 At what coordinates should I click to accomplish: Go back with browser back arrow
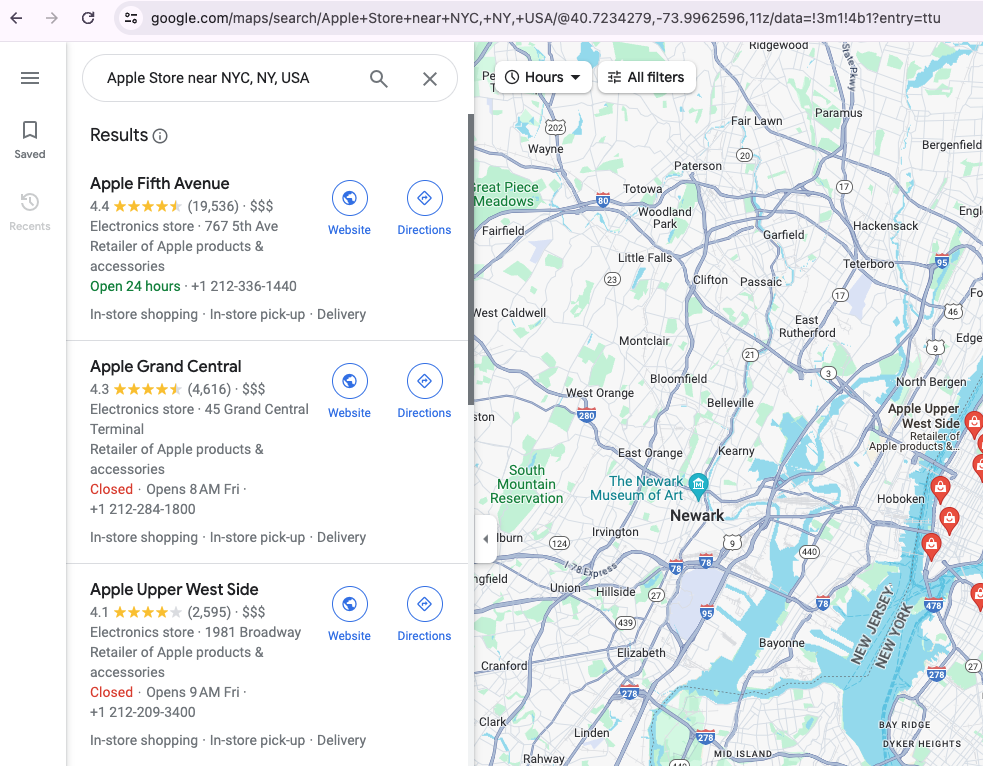click(x=16, y=18)
